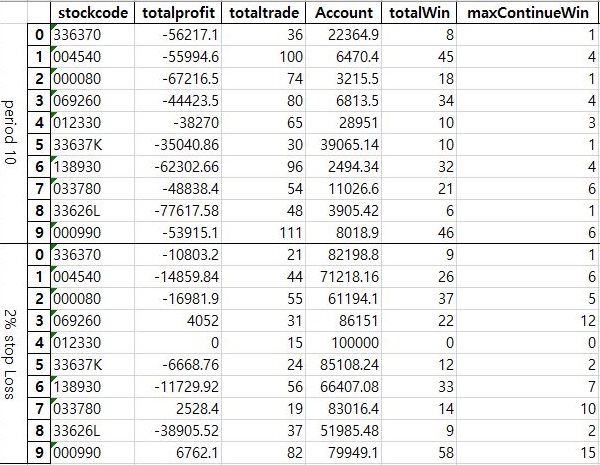Select the maxContinueWin column header

(528, 13)
